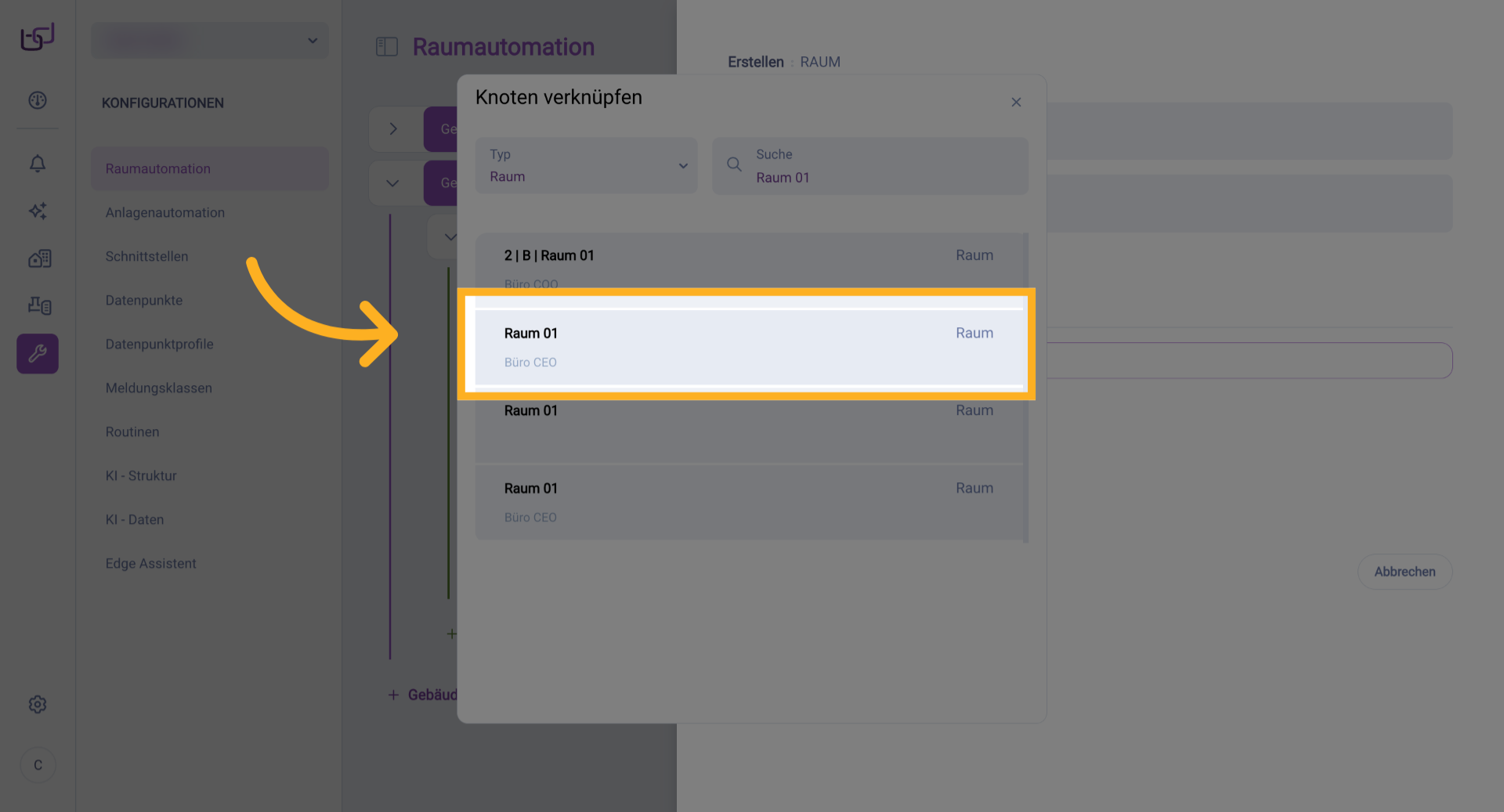Click the Abbrechen button
1504x812 pixels.
(1405, 572)
